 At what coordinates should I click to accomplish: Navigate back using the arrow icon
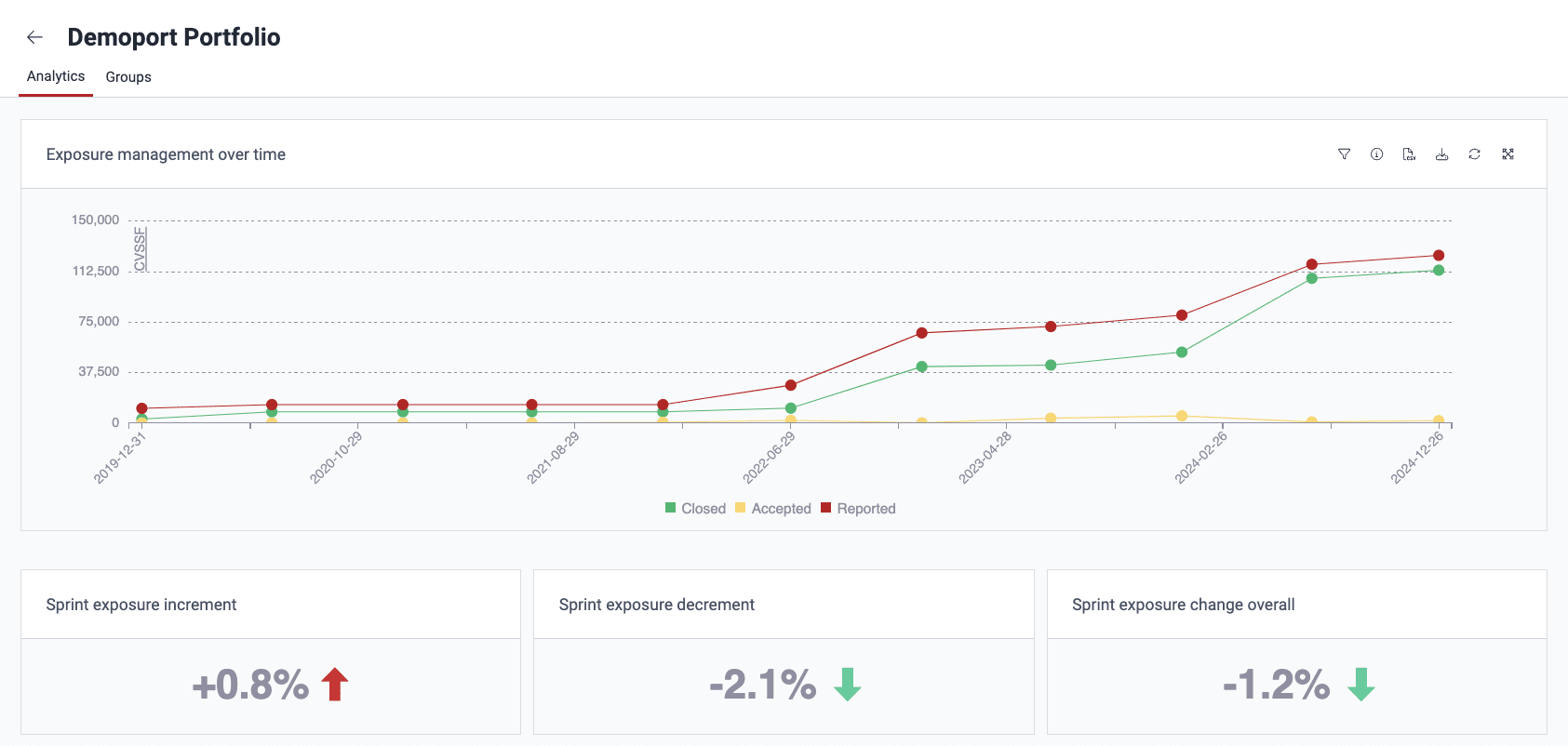pos(35,36)
